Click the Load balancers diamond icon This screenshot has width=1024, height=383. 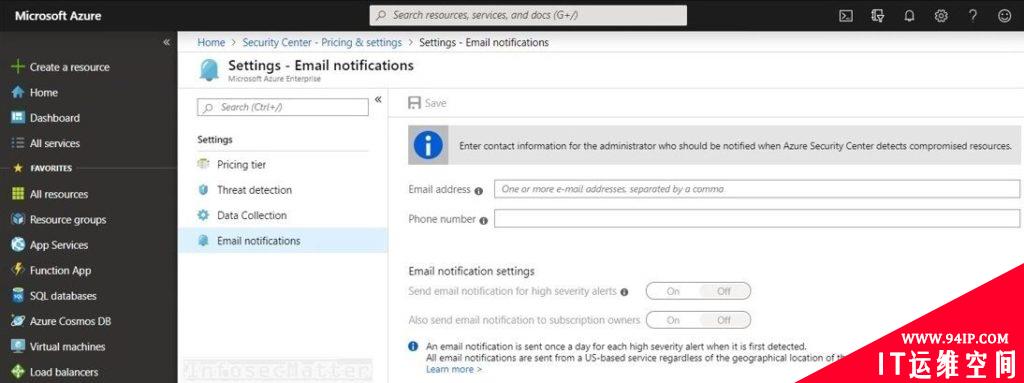coord(18,372)
